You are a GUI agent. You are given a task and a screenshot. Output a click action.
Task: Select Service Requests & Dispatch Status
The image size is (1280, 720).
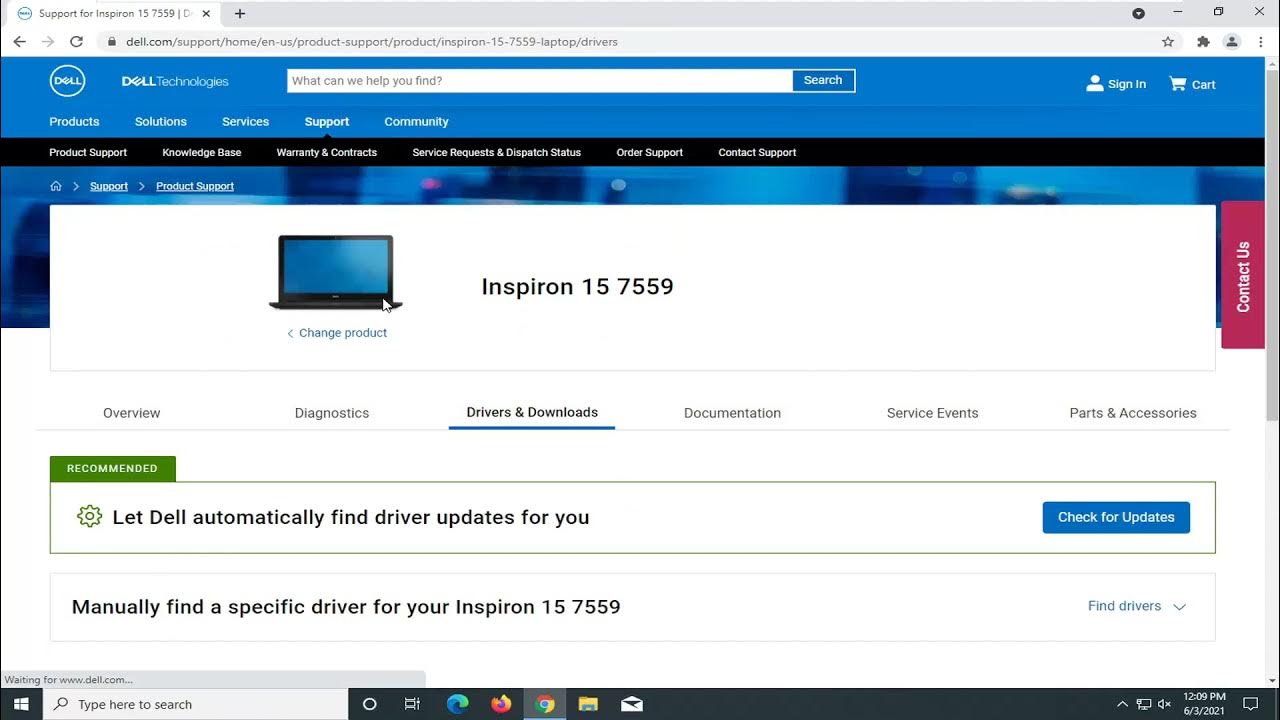coord(497,153)
